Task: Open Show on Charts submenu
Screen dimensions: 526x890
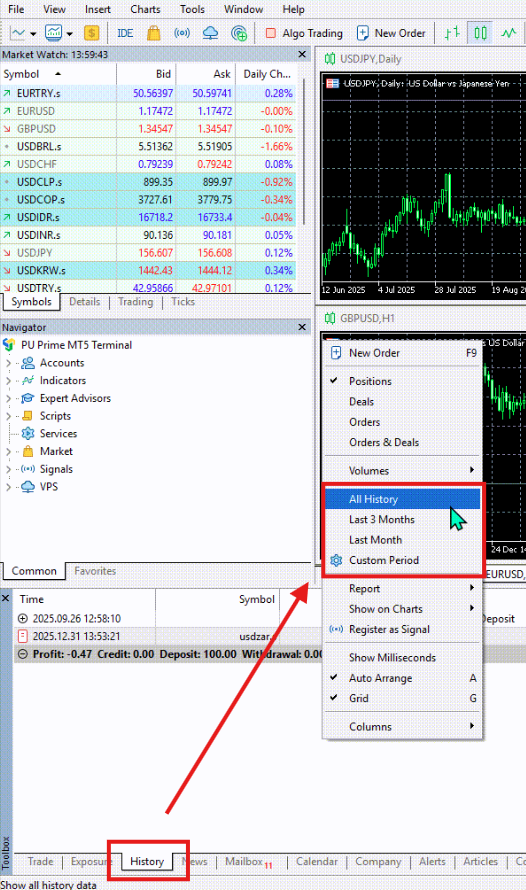Action: (403, 610)
